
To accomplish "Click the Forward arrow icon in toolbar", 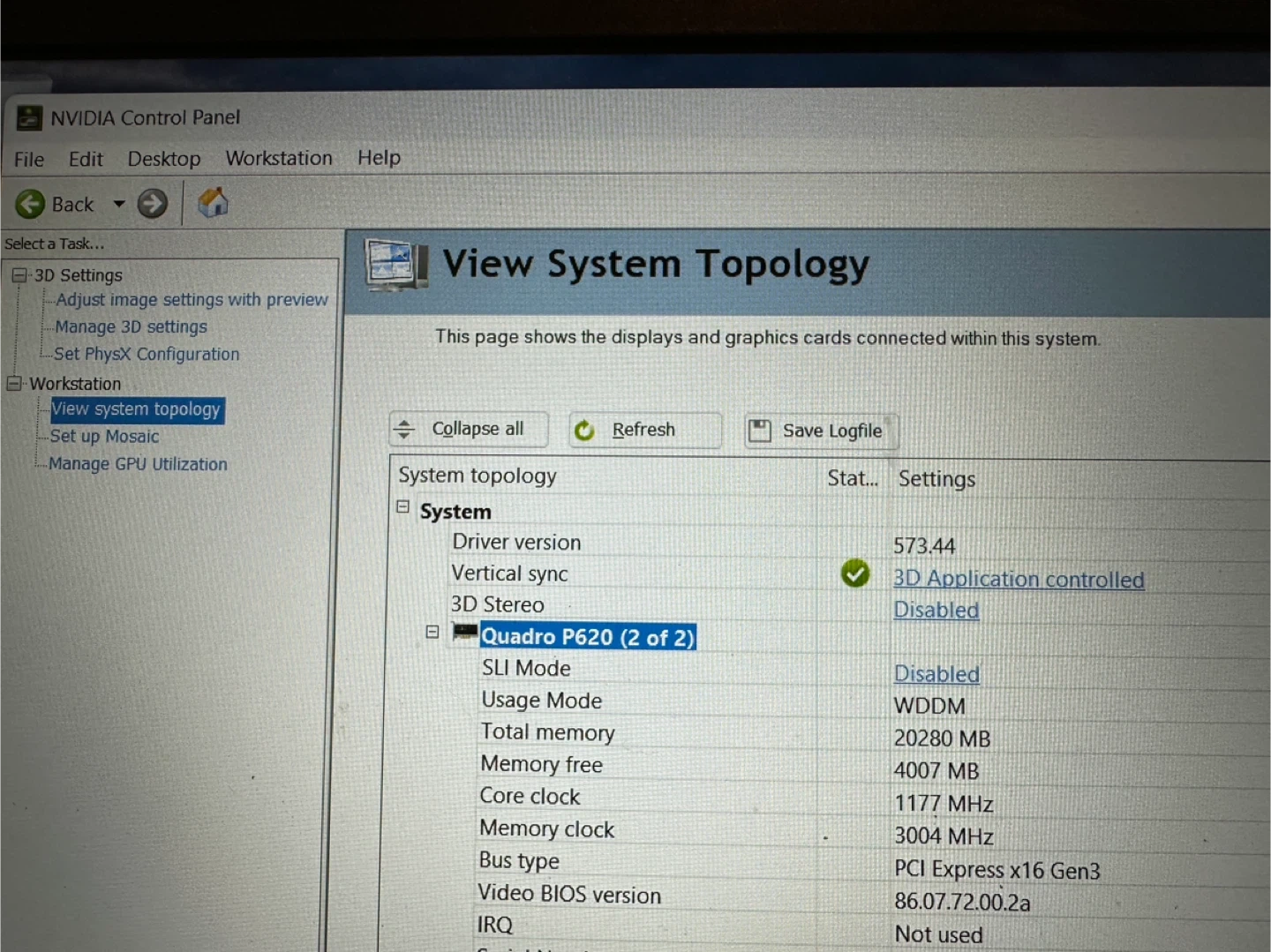I will pos(152,204).
